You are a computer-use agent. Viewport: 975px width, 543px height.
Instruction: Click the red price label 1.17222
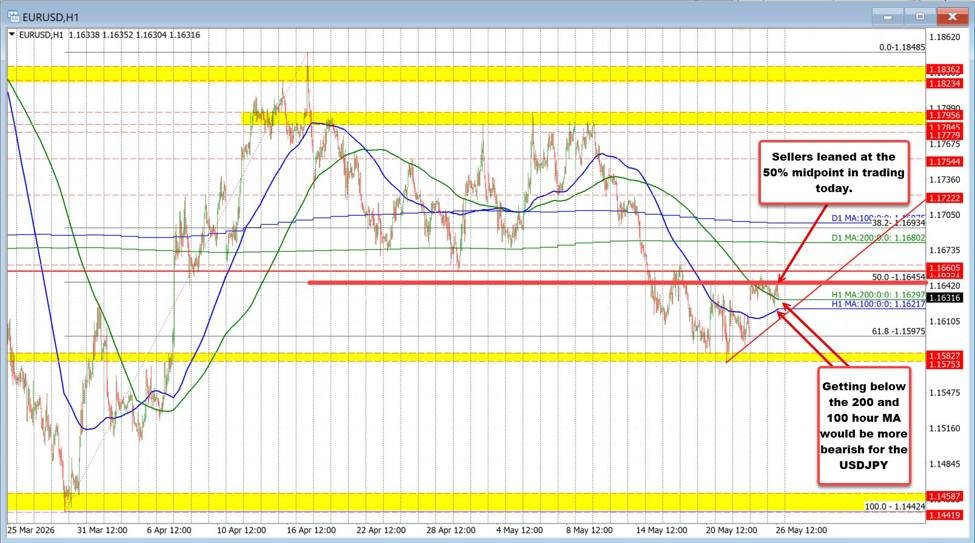(x=945, y=198)
